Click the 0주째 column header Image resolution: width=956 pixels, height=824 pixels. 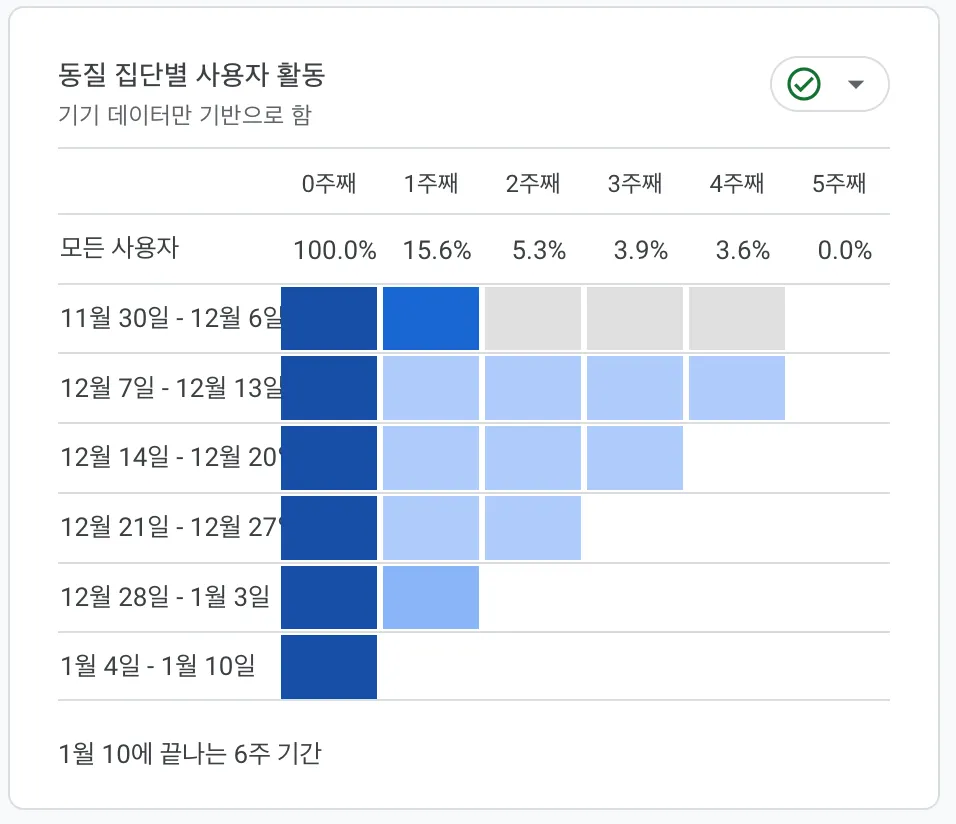pyautogui.click(x=329, y=184)
